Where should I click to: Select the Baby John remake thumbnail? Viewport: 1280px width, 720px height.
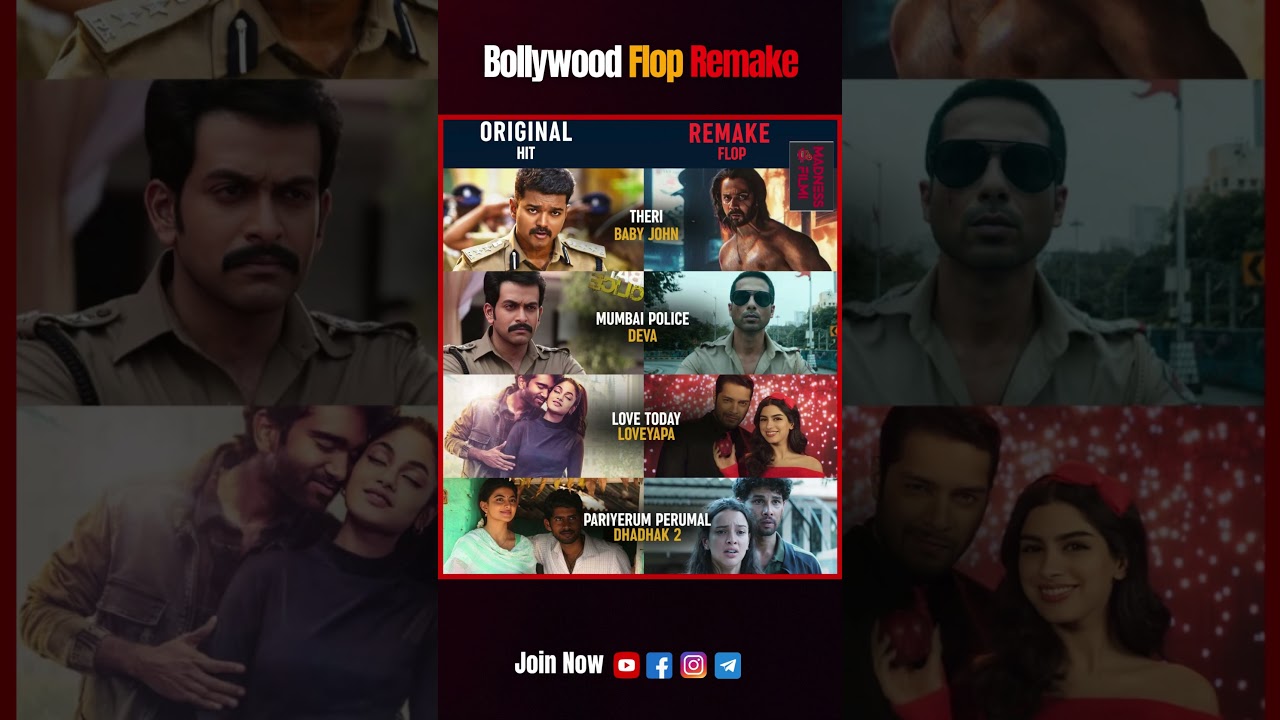[x=740, y=220]
